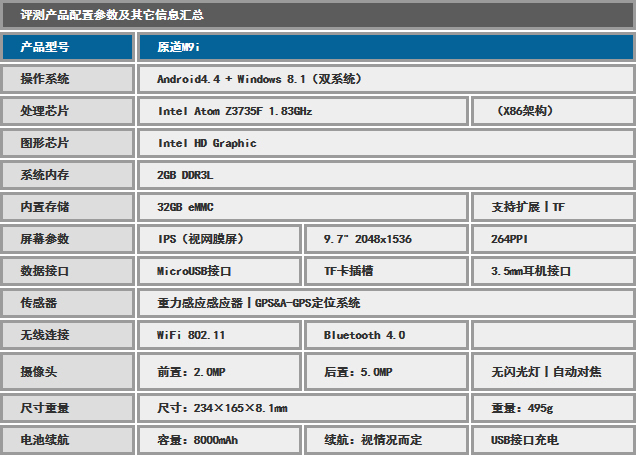
Task: Select the 操作系统 row label
Action: 68,79
